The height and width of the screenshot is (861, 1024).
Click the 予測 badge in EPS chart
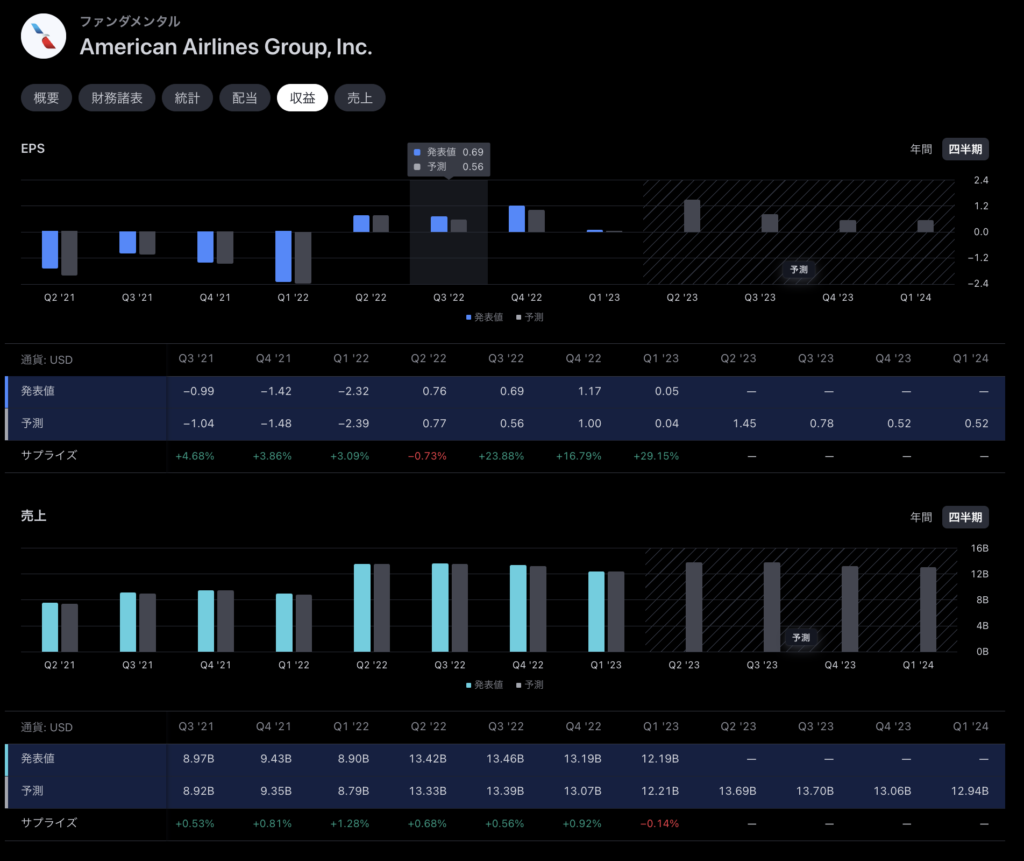click(x=799, y=269)
